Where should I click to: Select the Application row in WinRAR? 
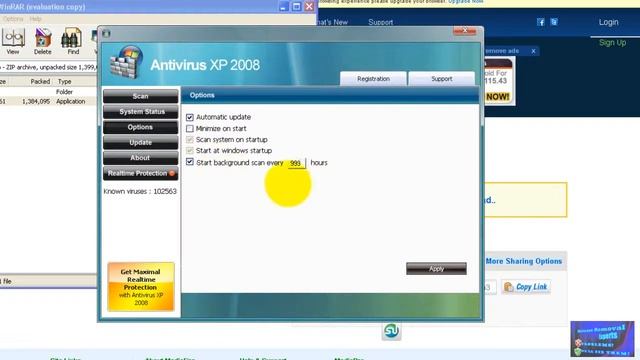tap(48, 101)
